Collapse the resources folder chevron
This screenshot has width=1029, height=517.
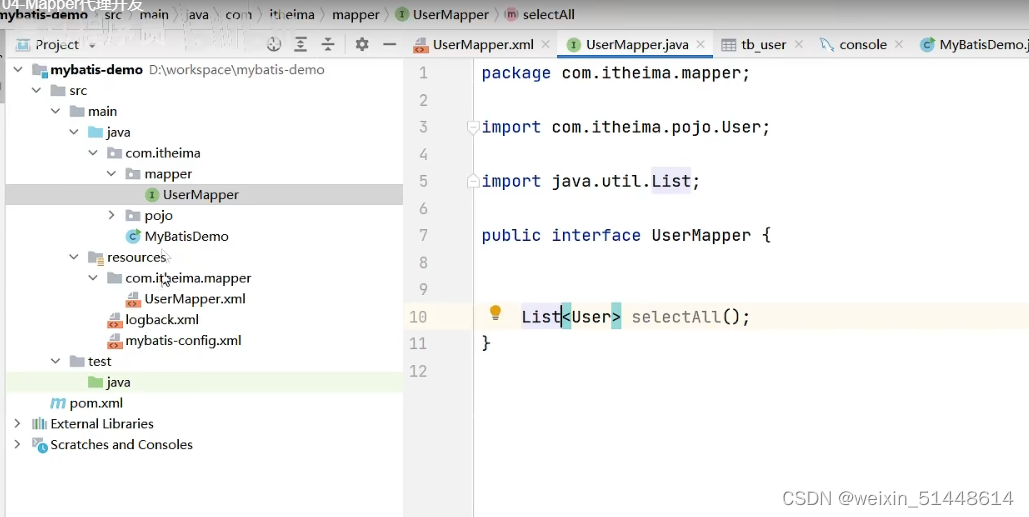[x=74, y=257]
